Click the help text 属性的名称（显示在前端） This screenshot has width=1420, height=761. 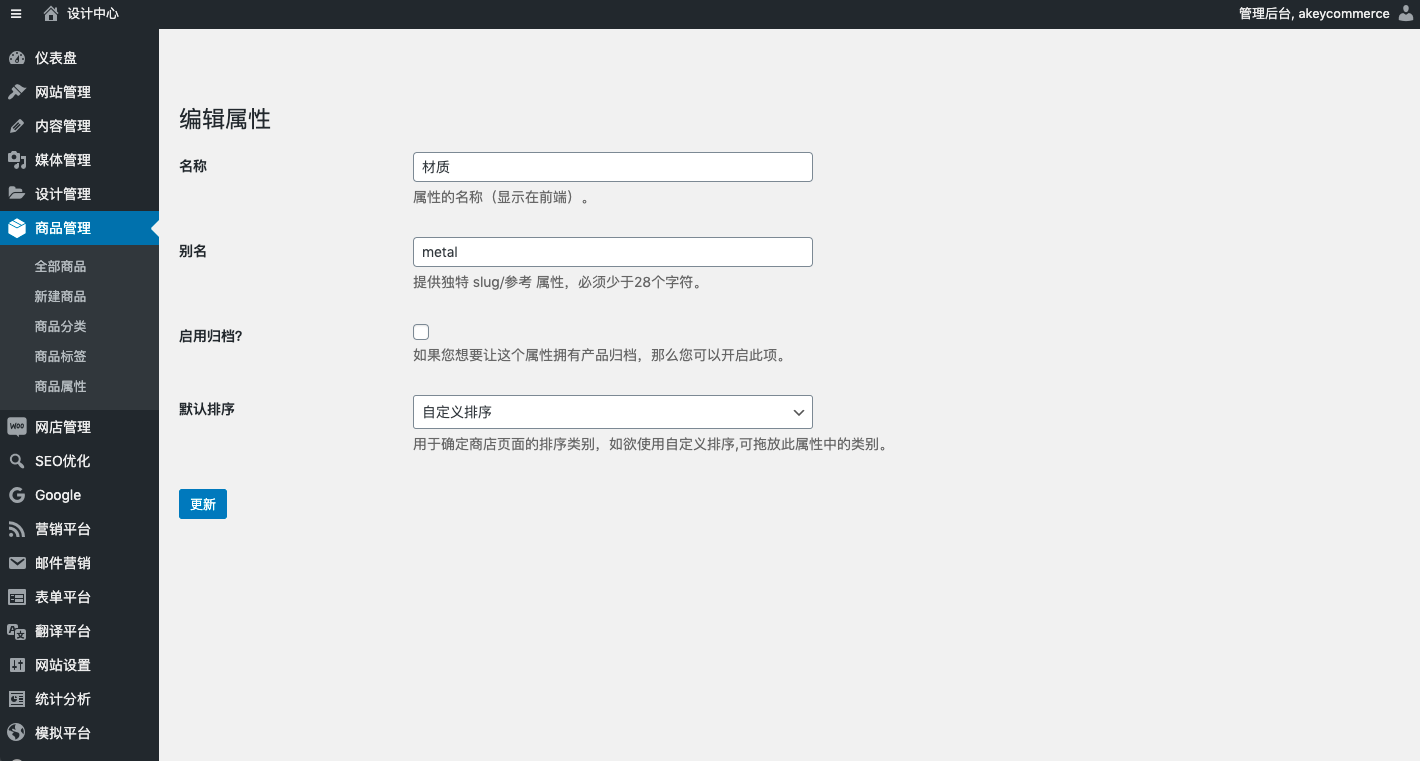tap(501, 197)
